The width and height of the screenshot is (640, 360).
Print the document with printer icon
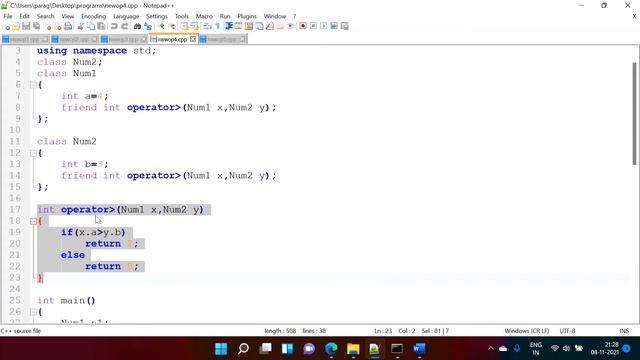click(68, 26)
